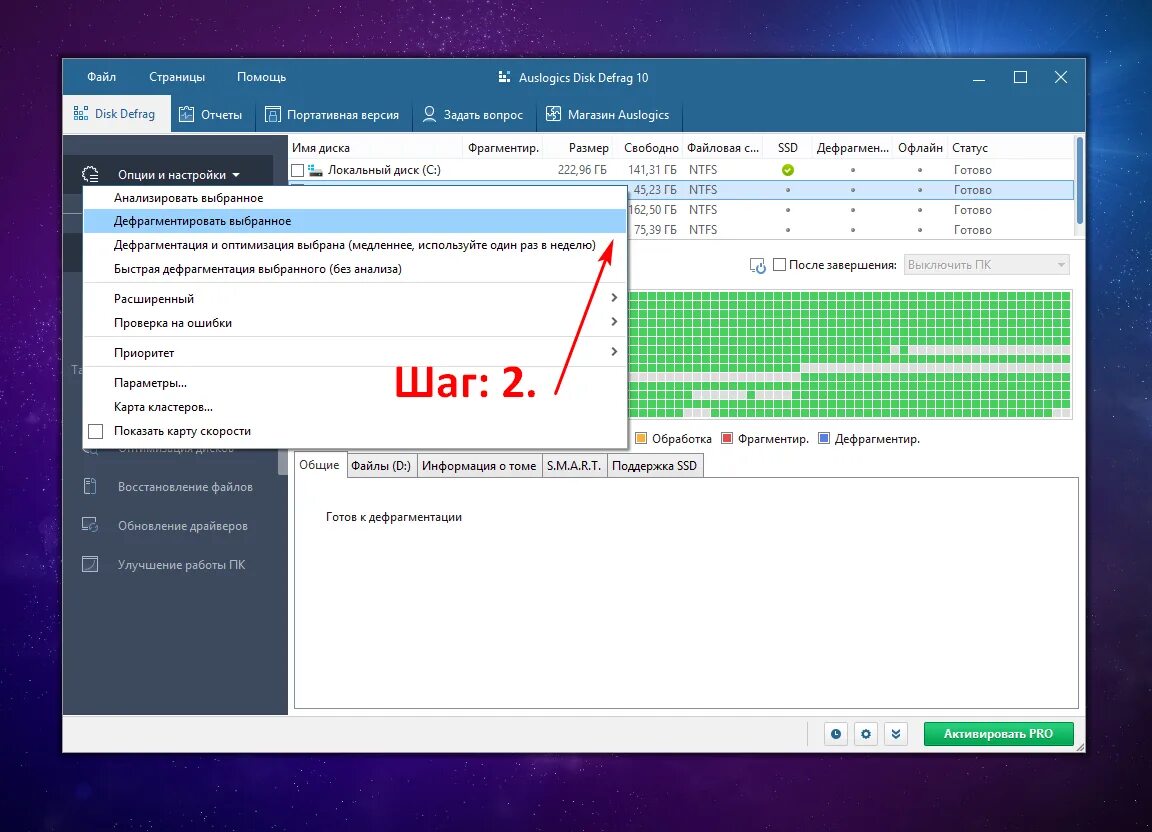
Task: Click the 75,39 ГБ free space cell
Action: click(x=655, y=229)
